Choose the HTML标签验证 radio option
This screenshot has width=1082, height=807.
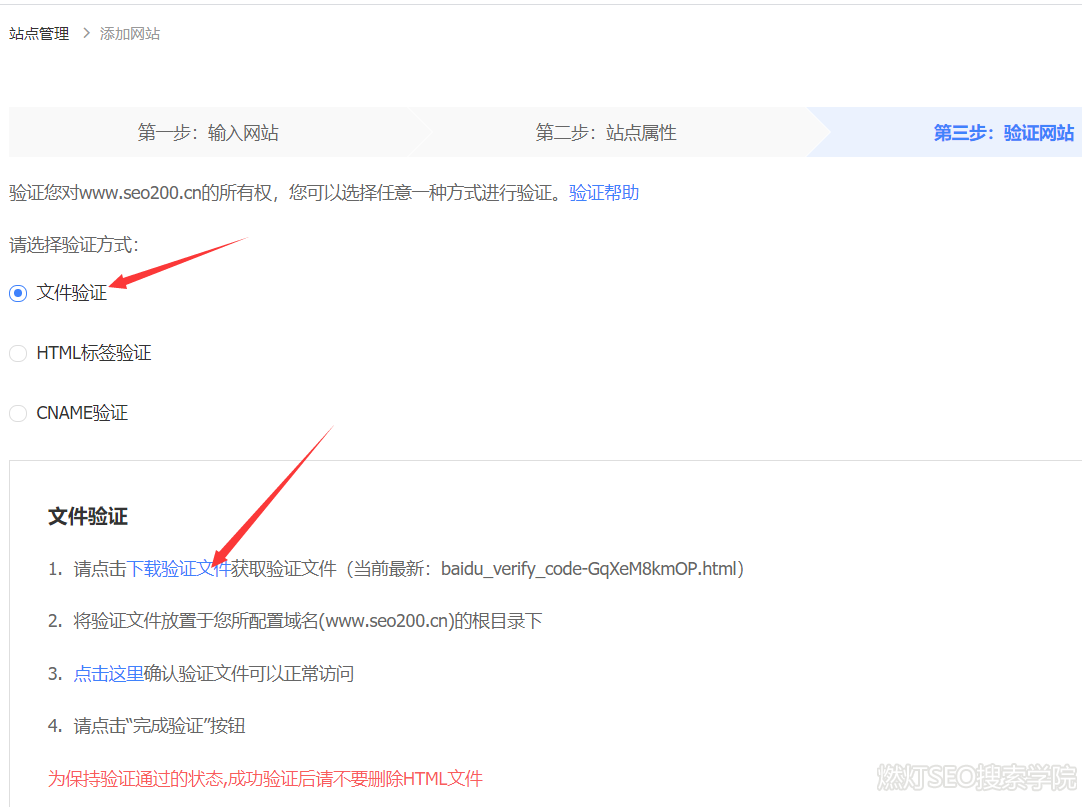[x=18, y=354]
